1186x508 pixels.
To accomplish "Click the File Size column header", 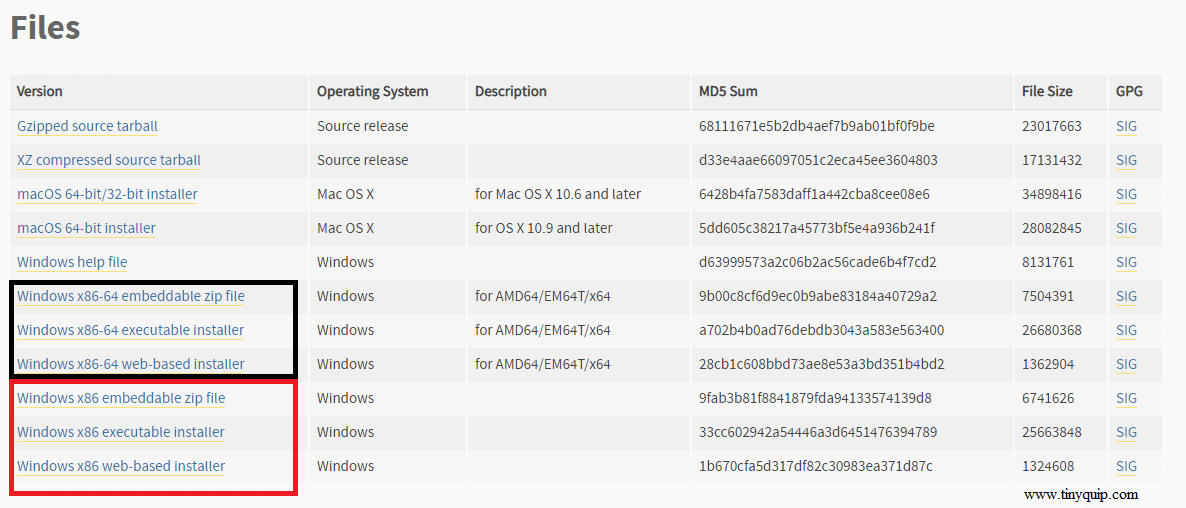I will (1047, 91).
